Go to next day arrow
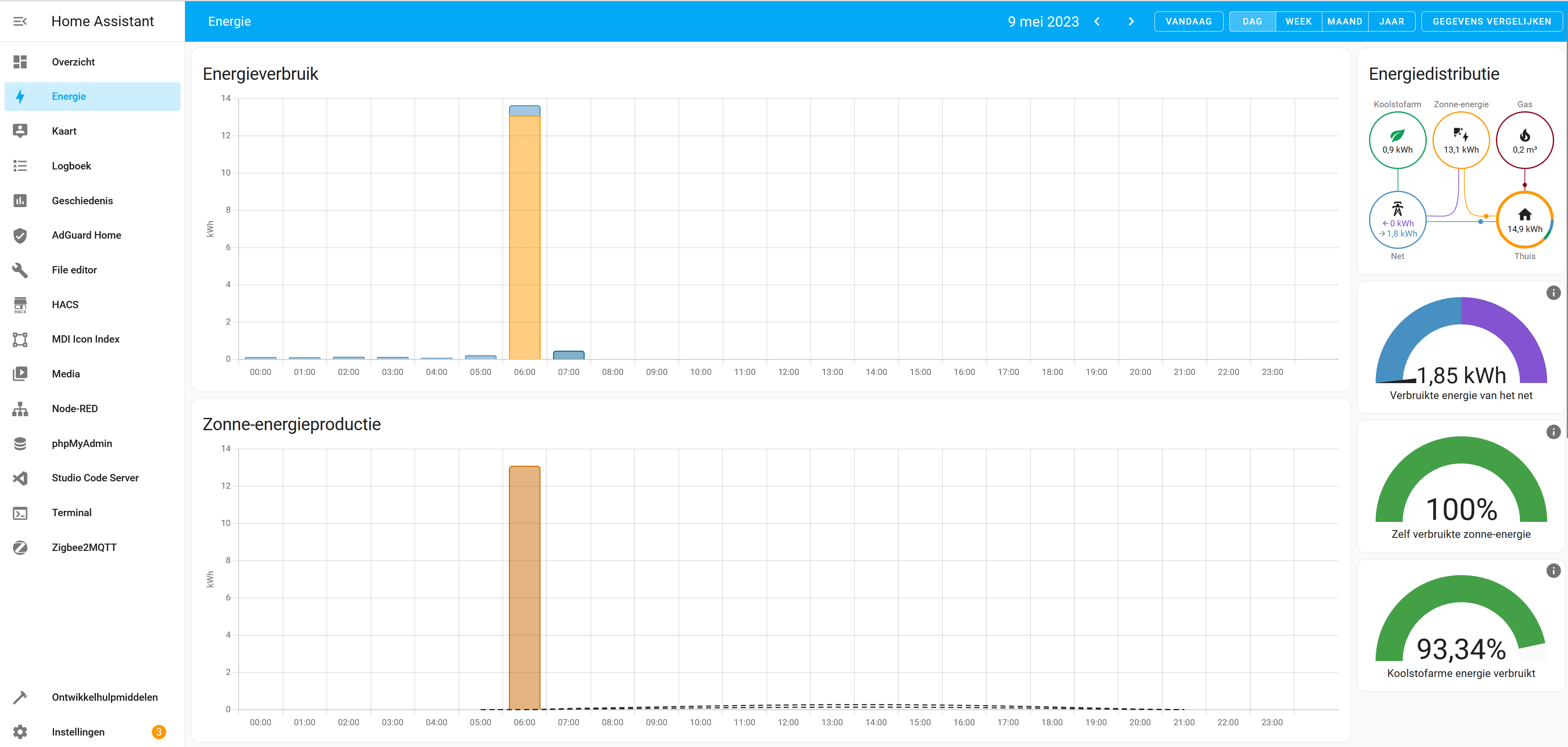Image resolution: width=1568 pixels, height=747 pixels. [1131, 21]
